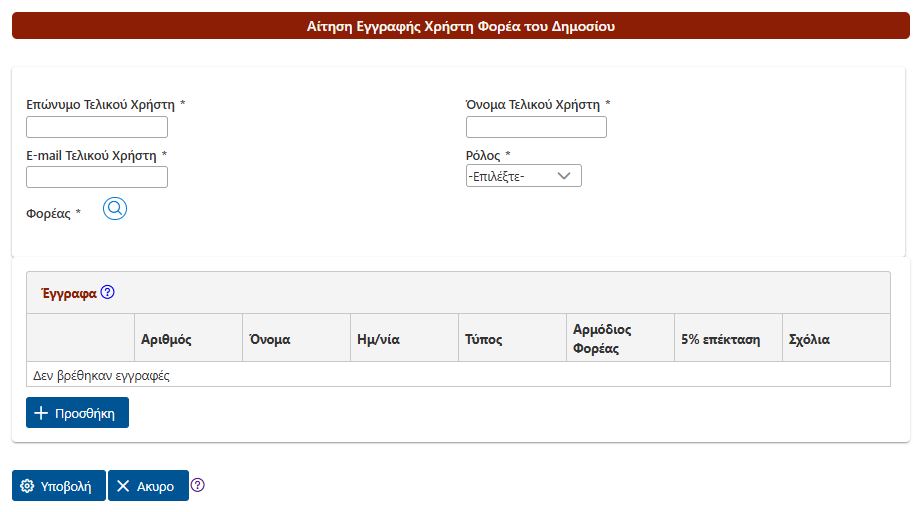This screenshot has height=512, width=913.
Task: Cancel the request using Ακυρο
Action: pyautogui.click(x=148, y=486)
